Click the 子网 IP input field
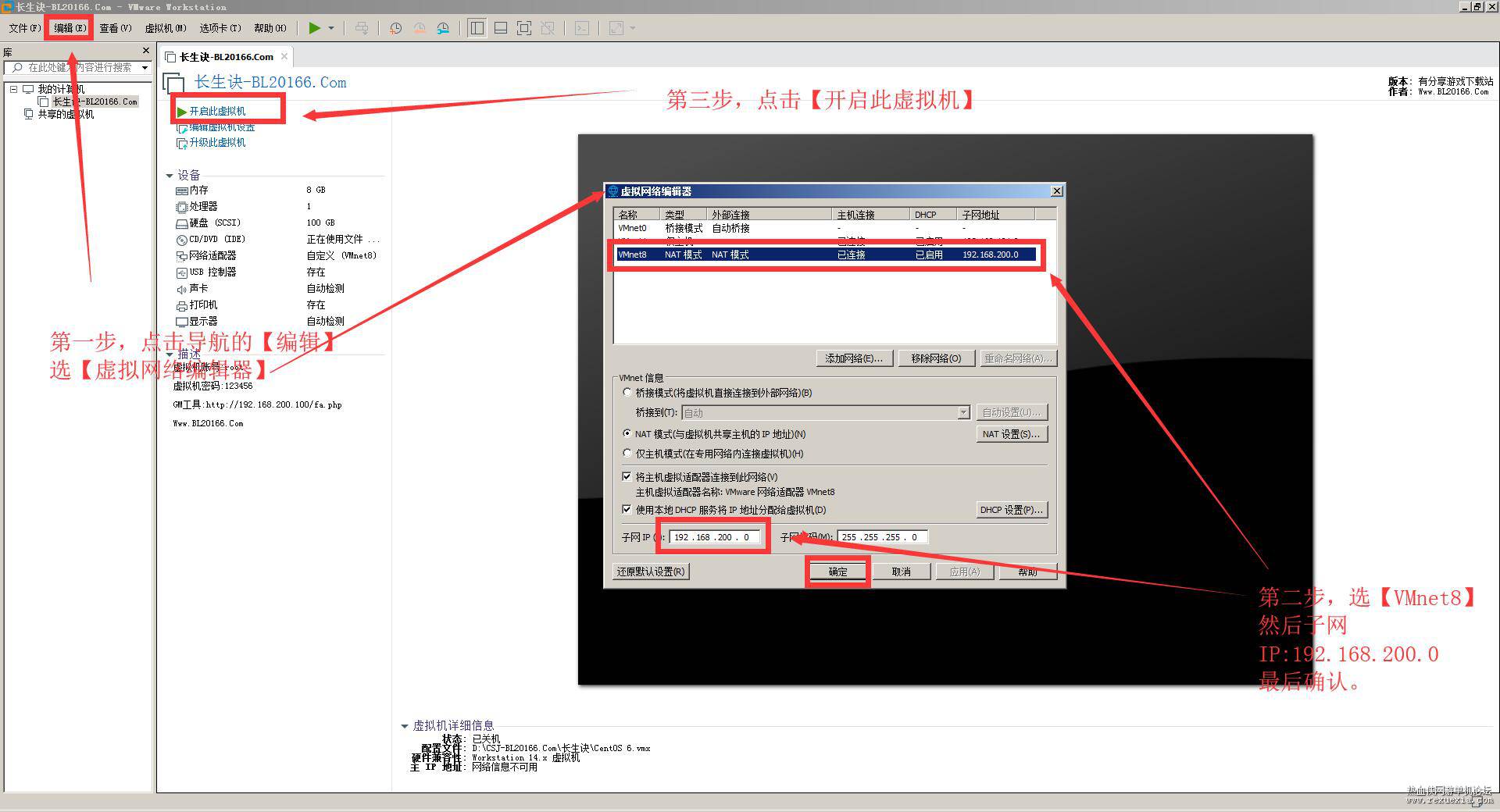This screenshot has height=812, width=1500. coord(714,537)
